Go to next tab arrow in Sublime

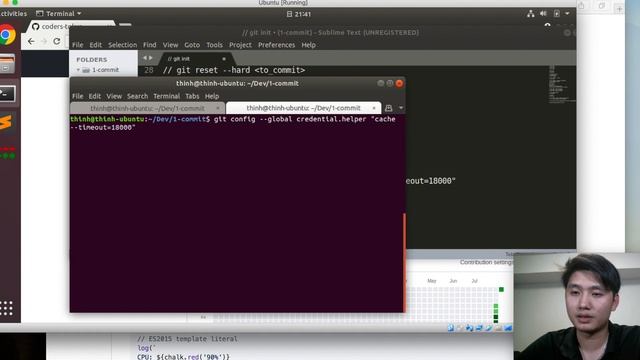click(x=151, y=58)
